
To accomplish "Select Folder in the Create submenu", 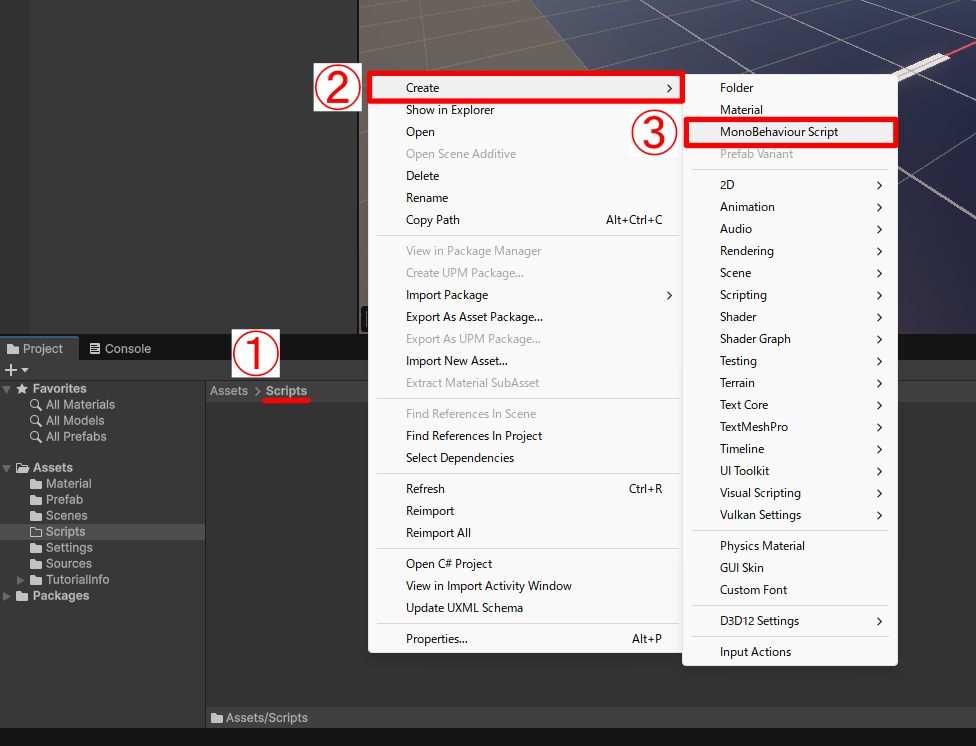I will [x=737, y=88].
